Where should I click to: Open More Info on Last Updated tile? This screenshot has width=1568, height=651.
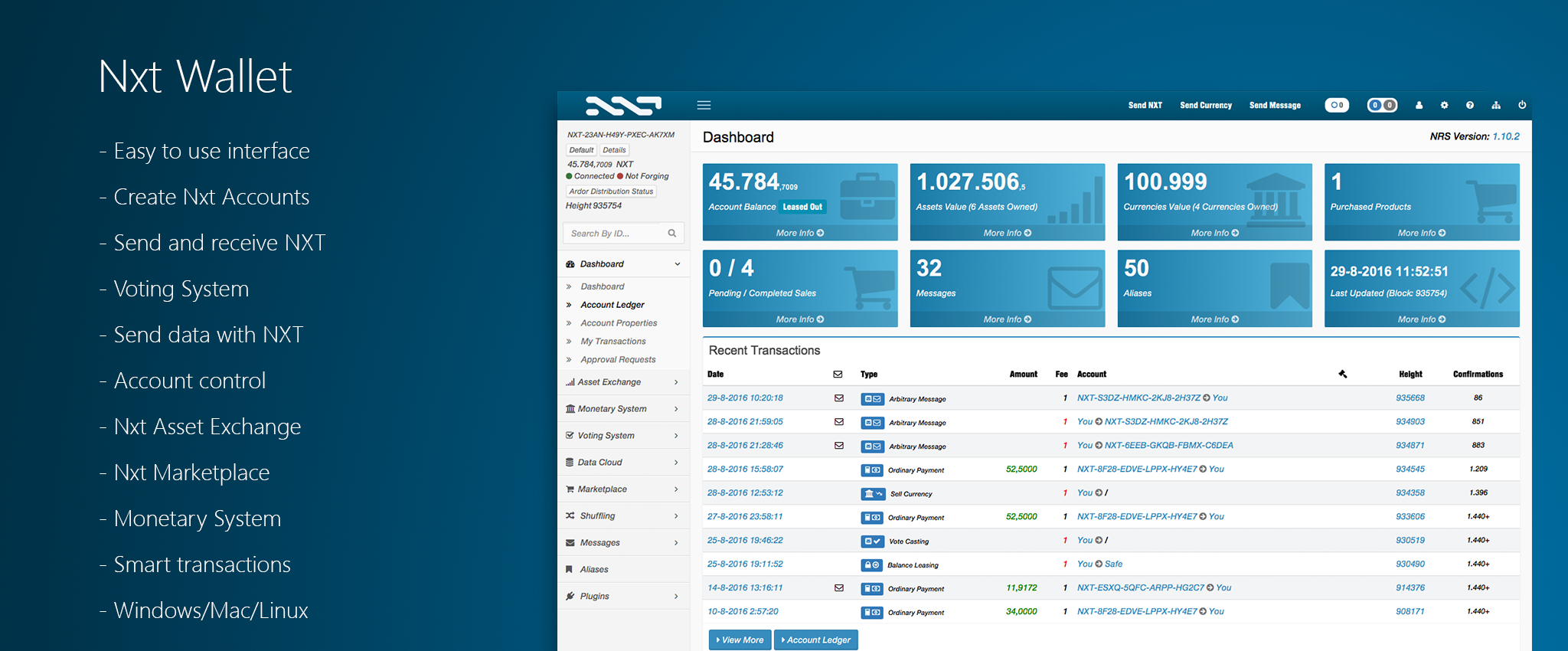coord(1422,319)
